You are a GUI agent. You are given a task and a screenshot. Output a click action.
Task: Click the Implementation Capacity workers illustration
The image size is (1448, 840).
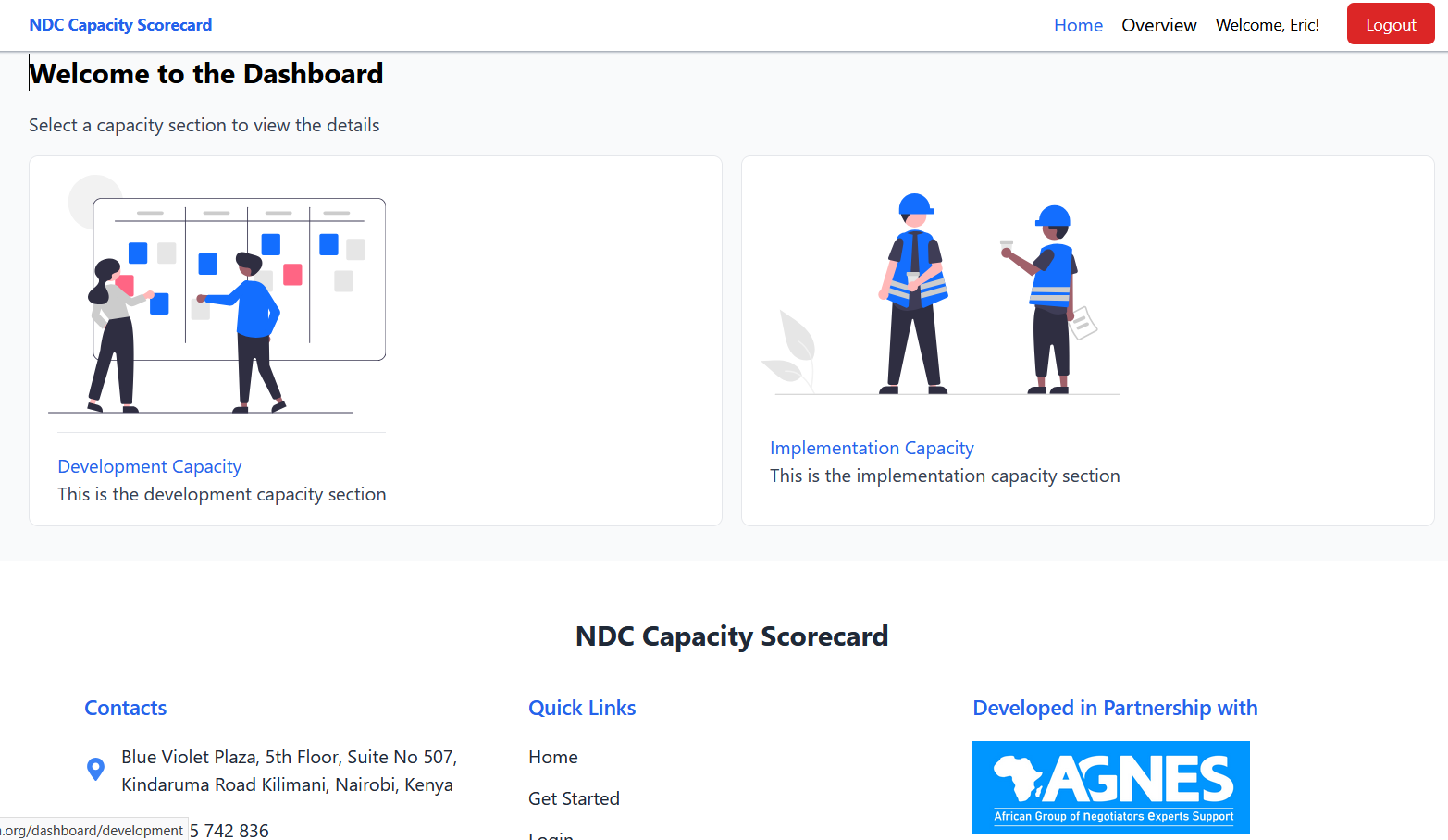tap(944, 291)
